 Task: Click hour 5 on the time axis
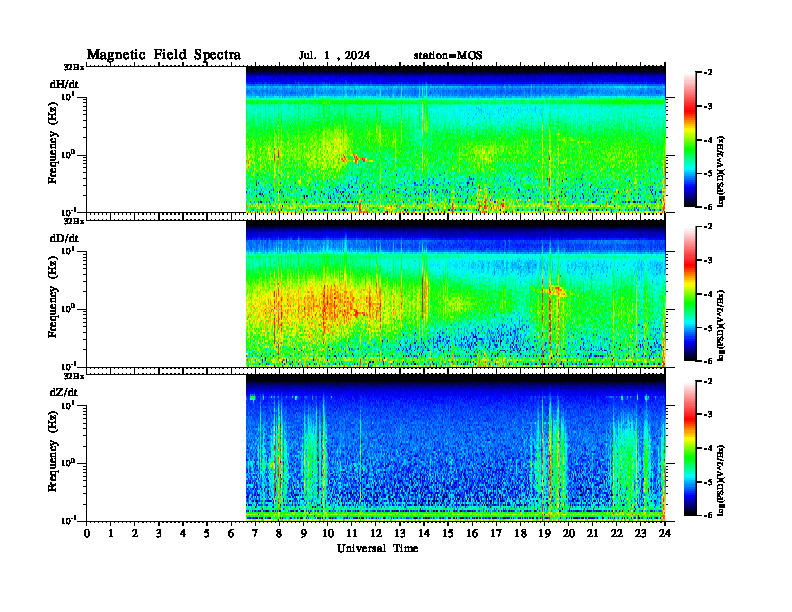click(207, 534)
